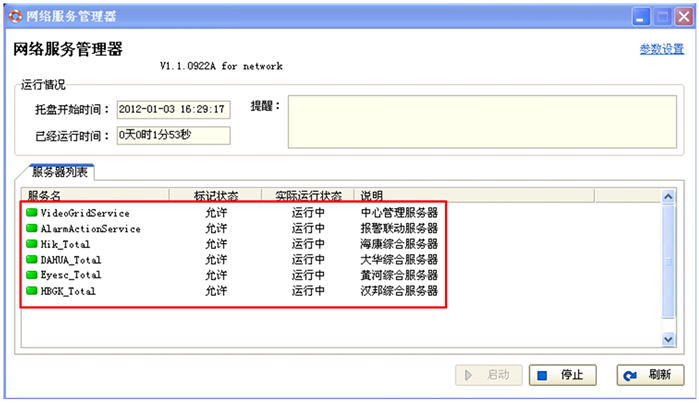Click green status icon beside Eyesc_Total

pyautogui.click(x=32, y=275)
